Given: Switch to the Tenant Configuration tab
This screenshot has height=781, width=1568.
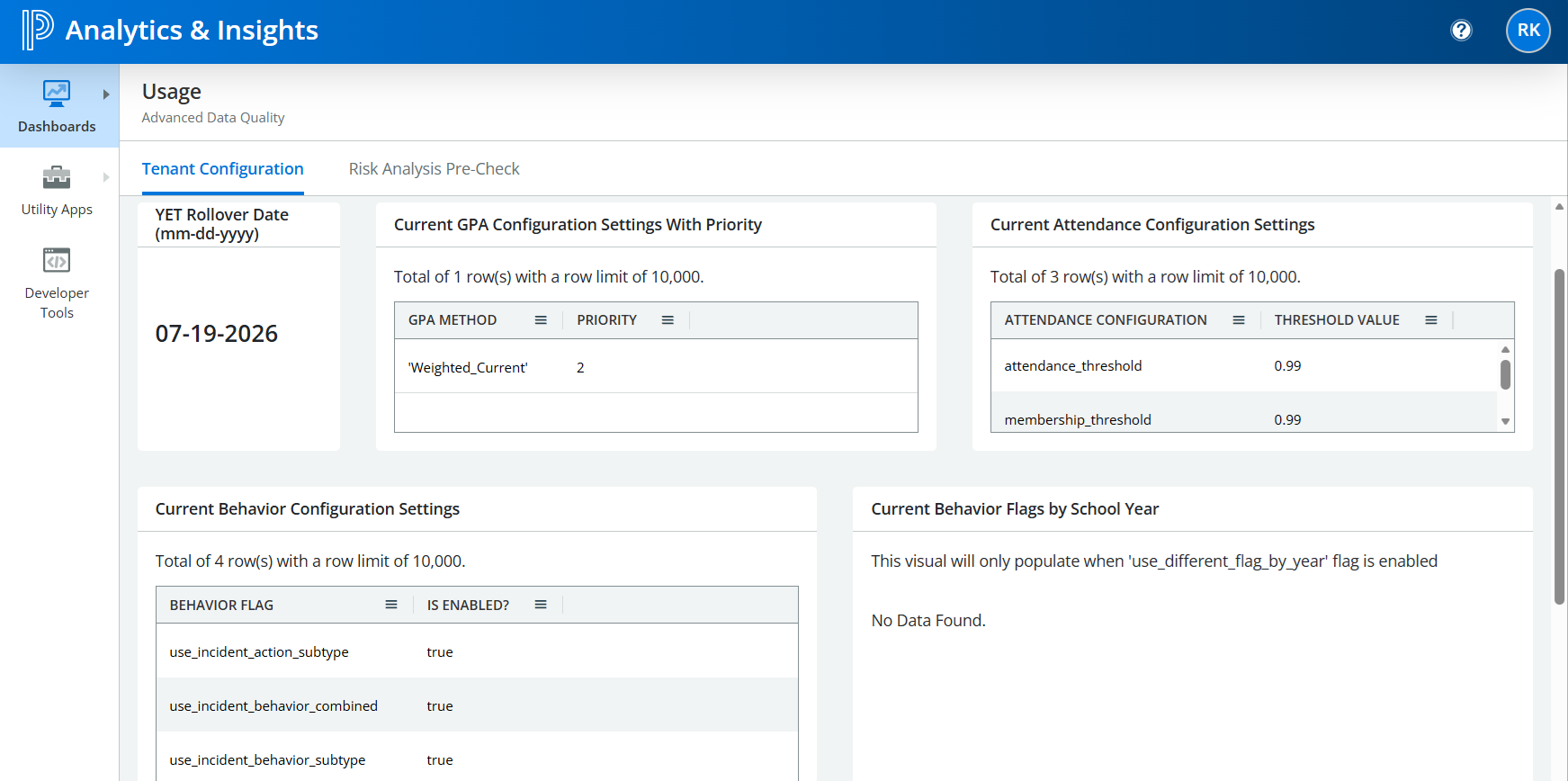Looking at the screenshot, I should pyautogui.click(x=222, y=169).
